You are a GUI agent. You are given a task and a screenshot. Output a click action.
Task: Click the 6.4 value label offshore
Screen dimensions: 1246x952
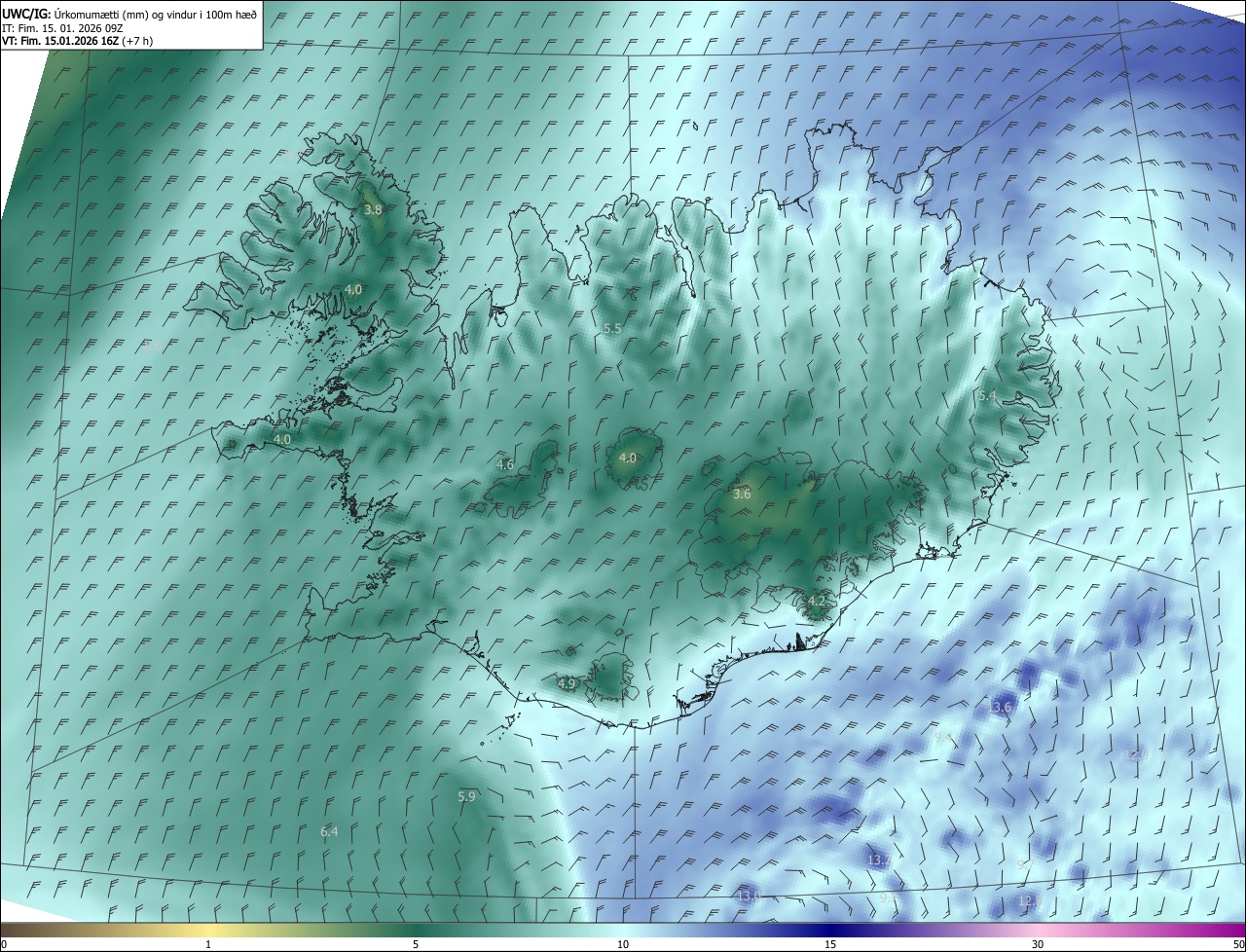pyautogui.click(x=329, y=831)
